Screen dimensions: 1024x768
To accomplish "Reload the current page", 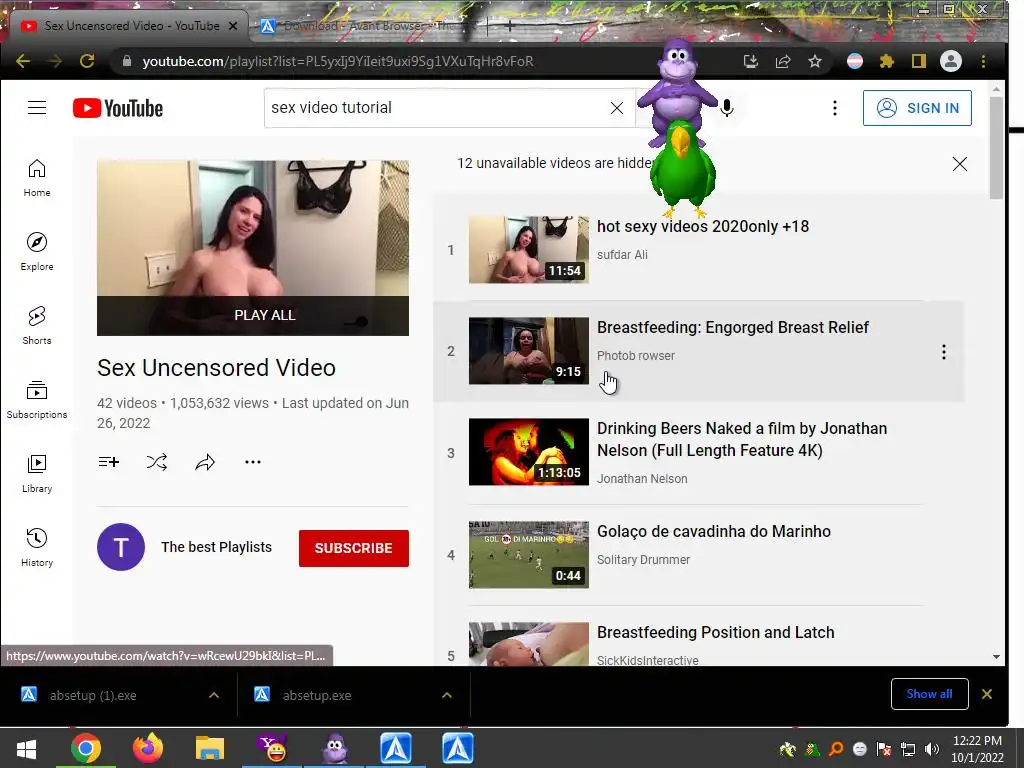I will [x=87, y=61].
